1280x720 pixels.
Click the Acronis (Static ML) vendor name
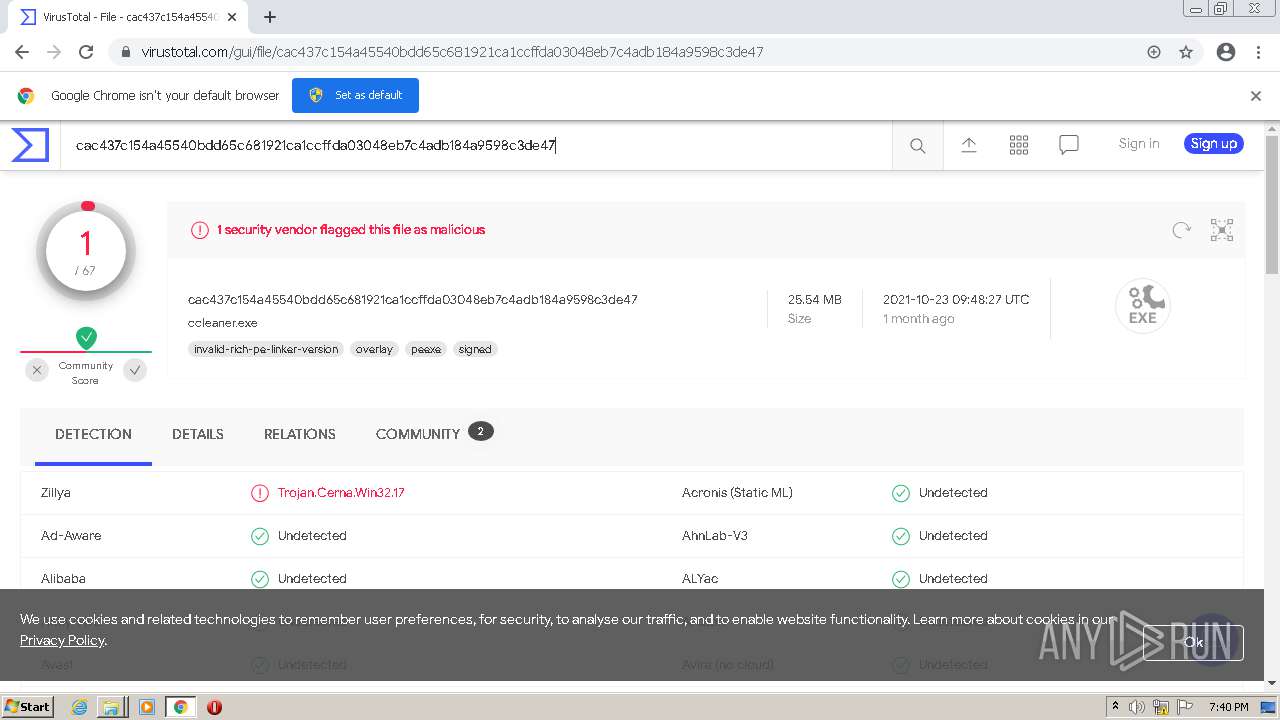pos(737,493)
